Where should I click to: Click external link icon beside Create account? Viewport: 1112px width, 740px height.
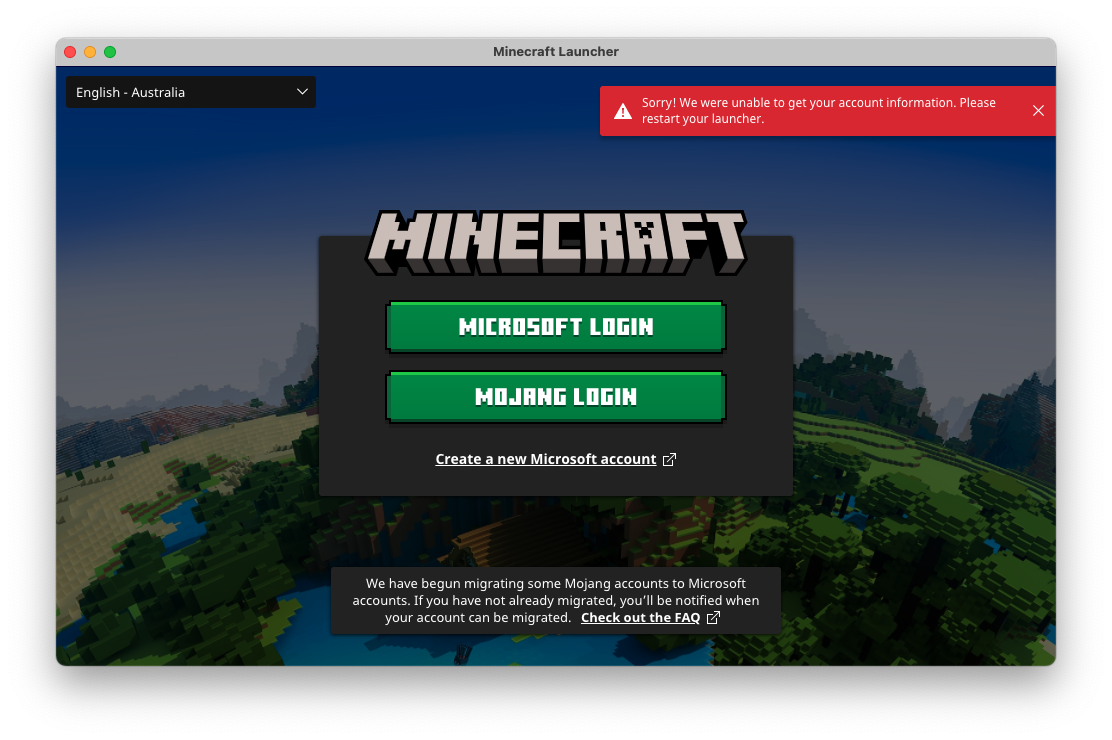pos(669,460)
